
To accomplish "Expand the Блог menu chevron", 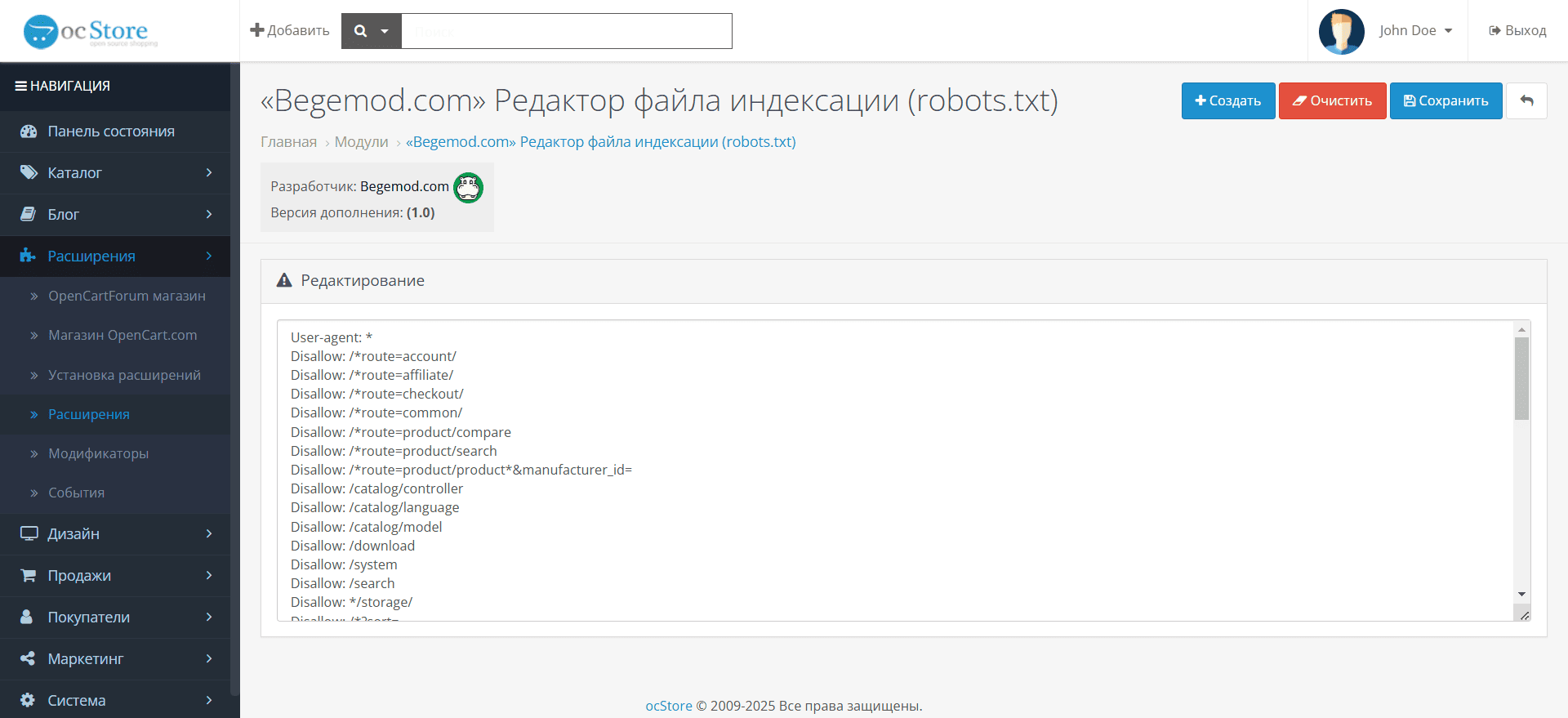I will (x=209, y=214).
